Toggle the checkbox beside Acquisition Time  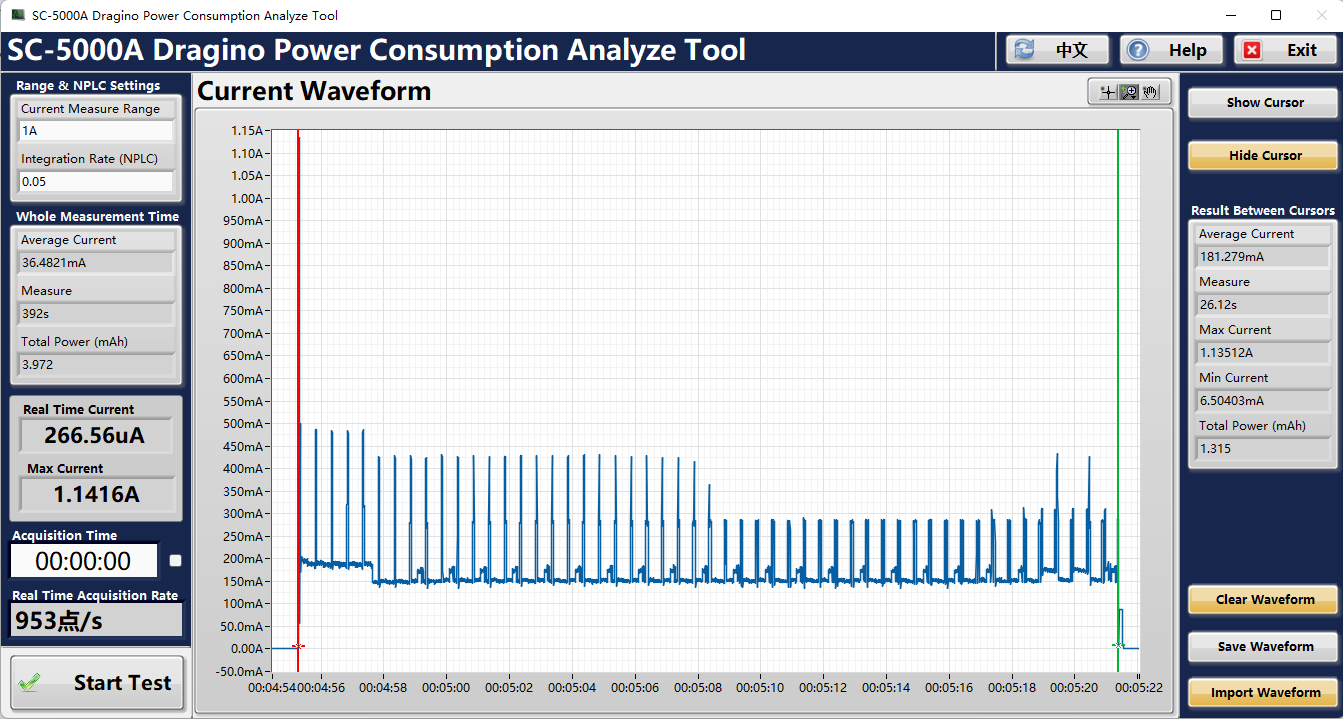tap(176, 560)
